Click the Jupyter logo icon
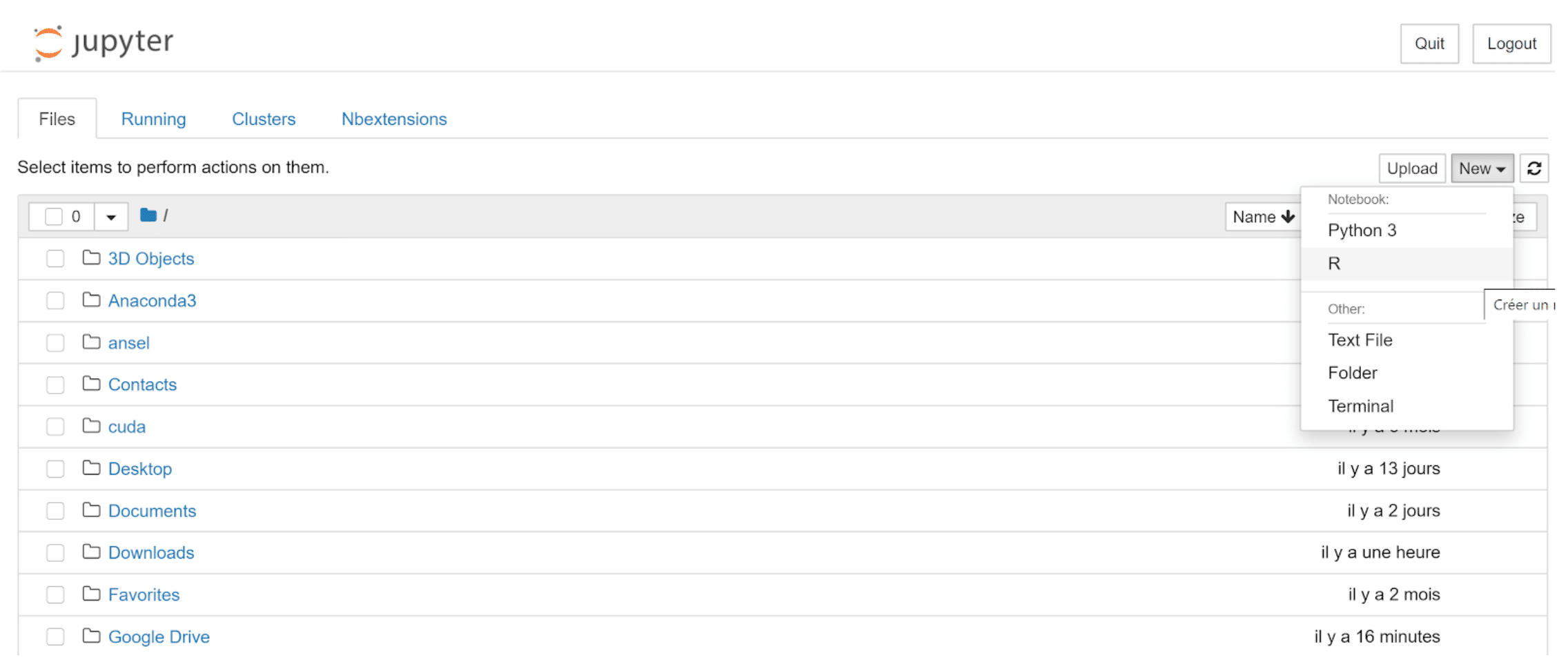 [x=48, y=43]
